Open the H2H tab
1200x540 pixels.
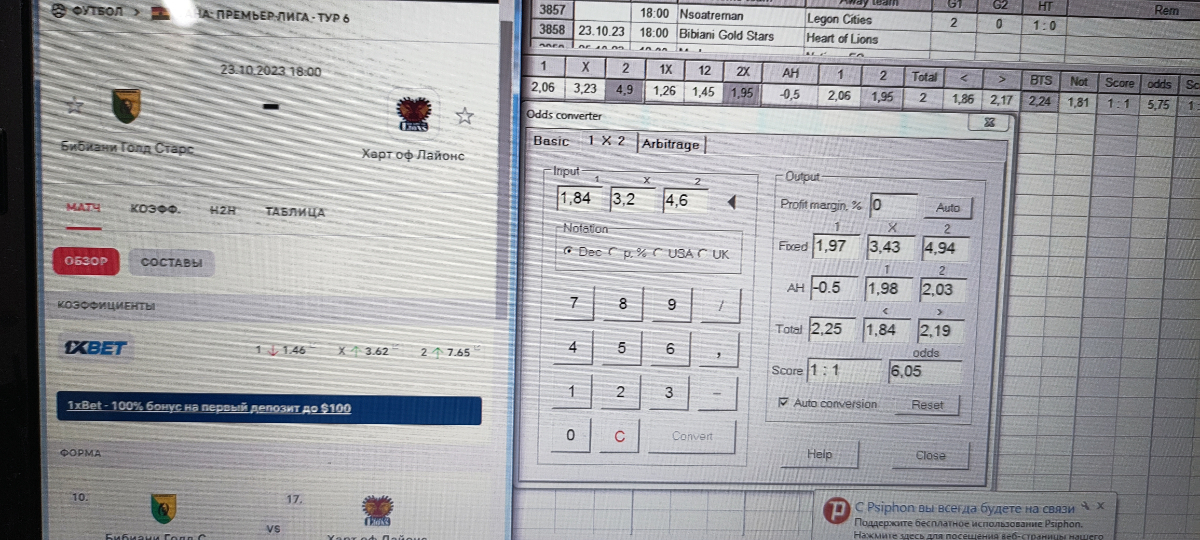point(222,211)
